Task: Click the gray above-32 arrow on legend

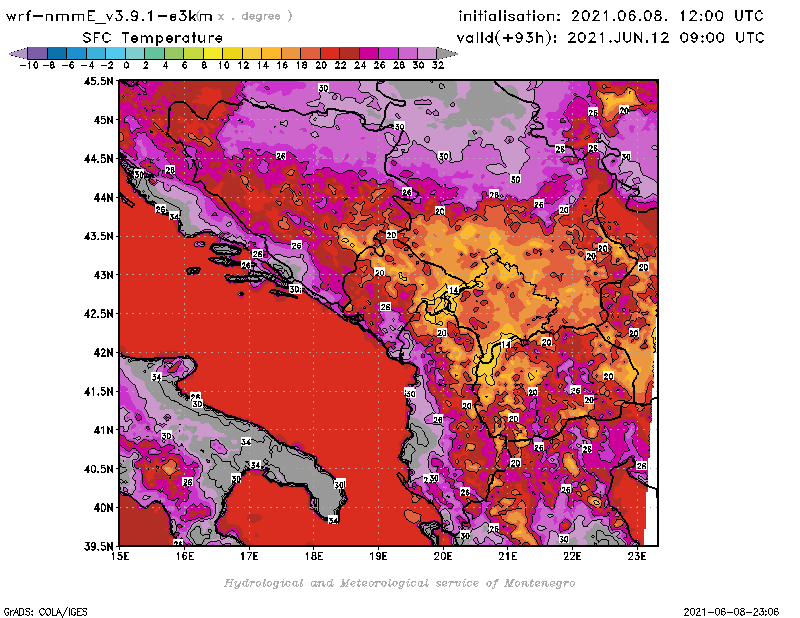Action: coord(447,53)
